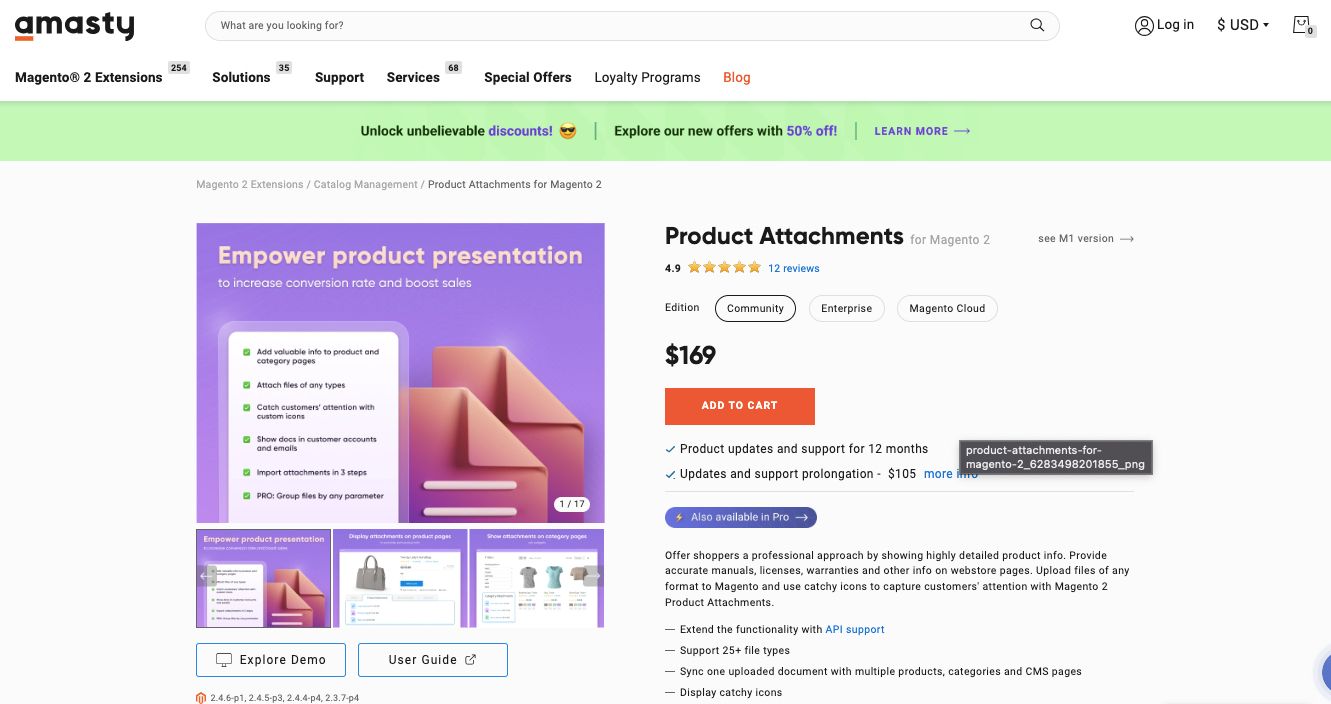
Task: Click the fifth star in the rating
Action: [754, 268]
